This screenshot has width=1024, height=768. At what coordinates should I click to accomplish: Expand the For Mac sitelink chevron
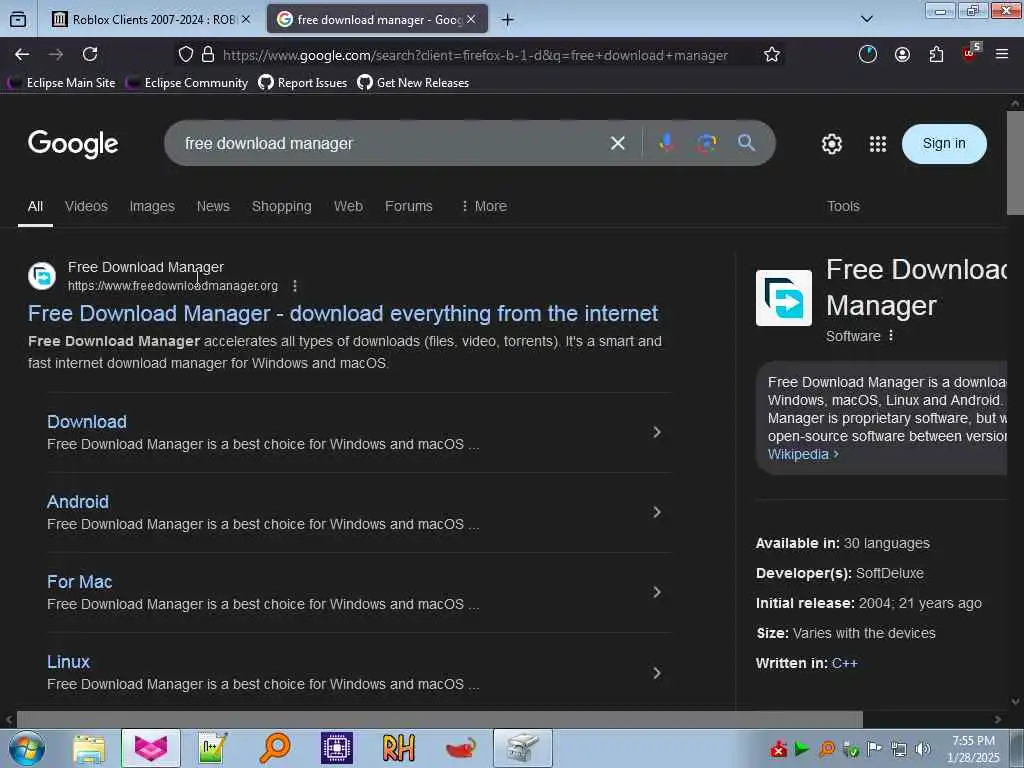[x=657, y=592]
